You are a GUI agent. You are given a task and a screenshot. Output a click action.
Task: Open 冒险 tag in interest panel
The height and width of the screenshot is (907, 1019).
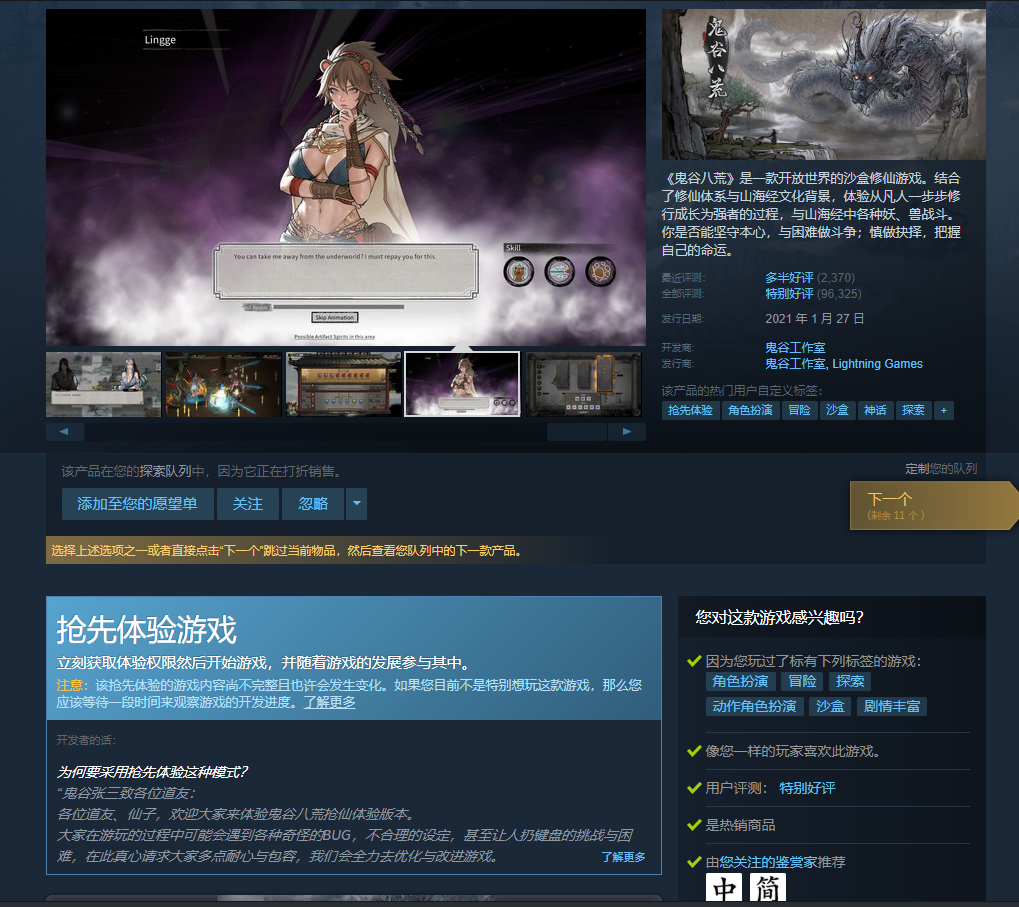click(802, 682)
